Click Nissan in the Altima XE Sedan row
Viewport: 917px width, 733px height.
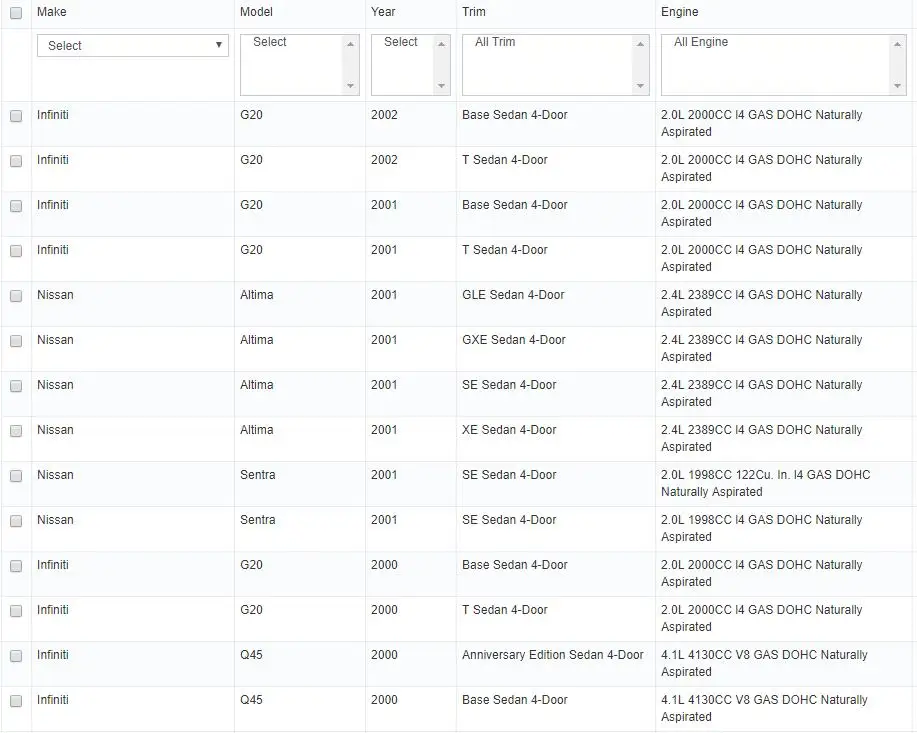56,430
